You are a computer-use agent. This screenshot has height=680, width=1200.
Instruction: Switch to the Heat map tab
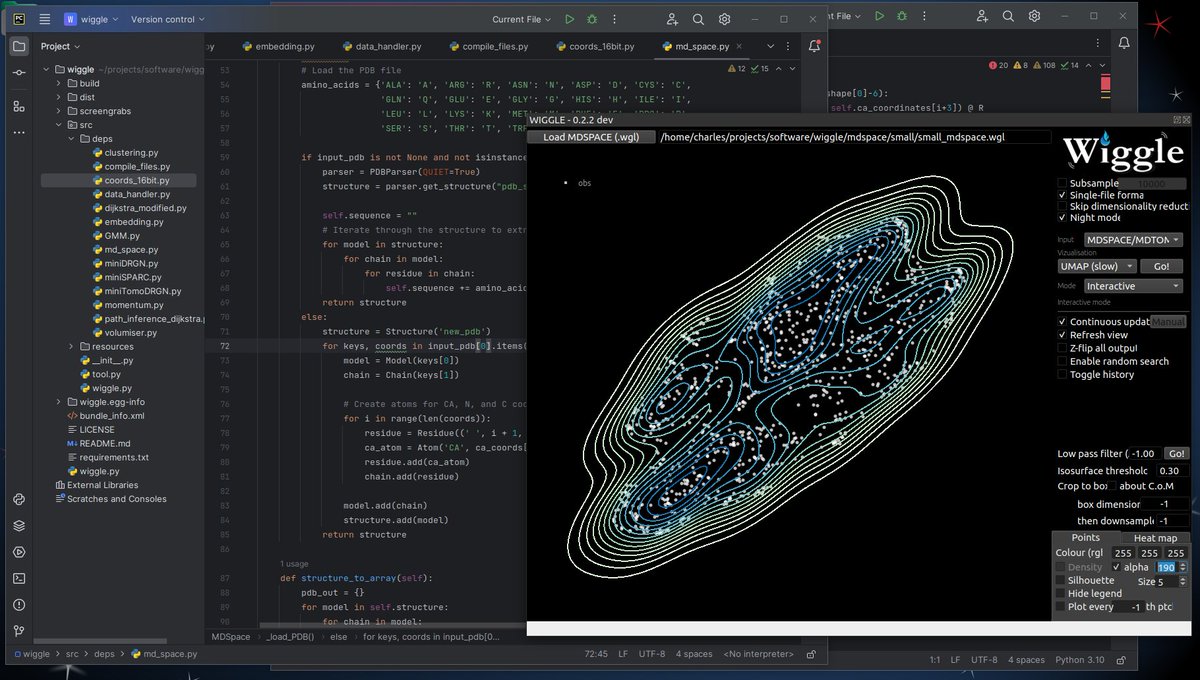(1155, 538)
